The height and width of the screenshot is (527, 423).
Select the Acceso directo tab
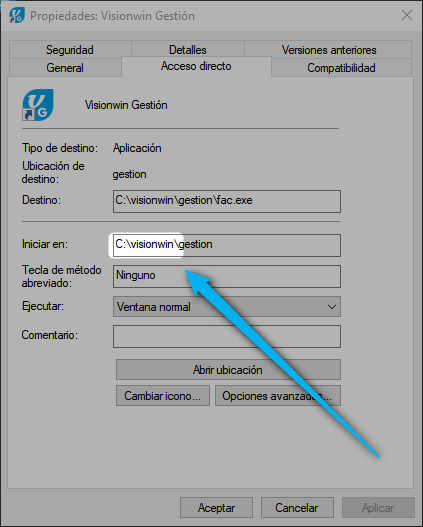click(196, 66)
